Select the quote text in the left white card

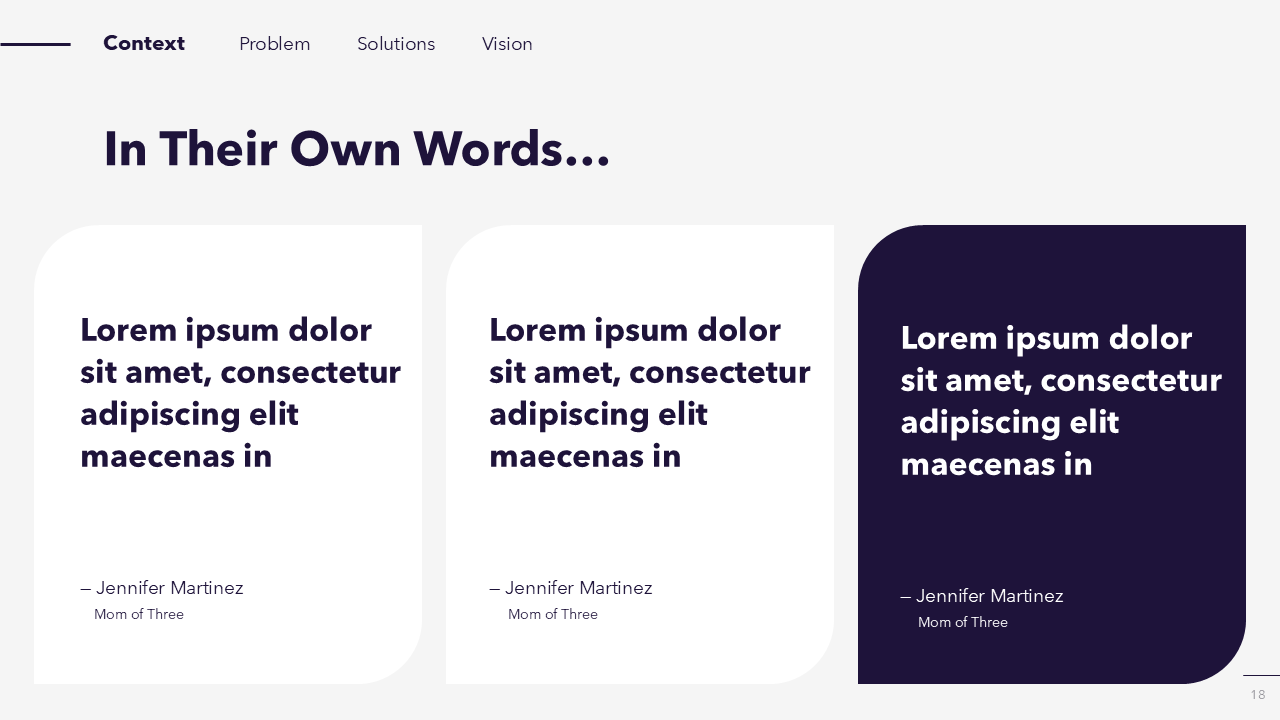pyautogui.click(x=240, y=392)
